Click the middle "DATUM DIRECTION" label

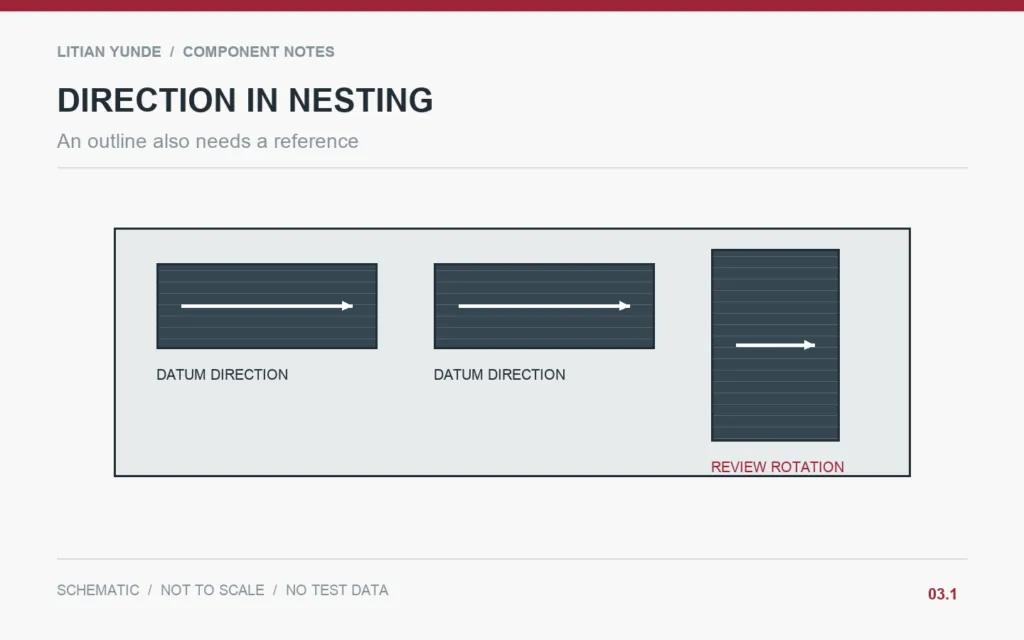[x=500, y=375]
